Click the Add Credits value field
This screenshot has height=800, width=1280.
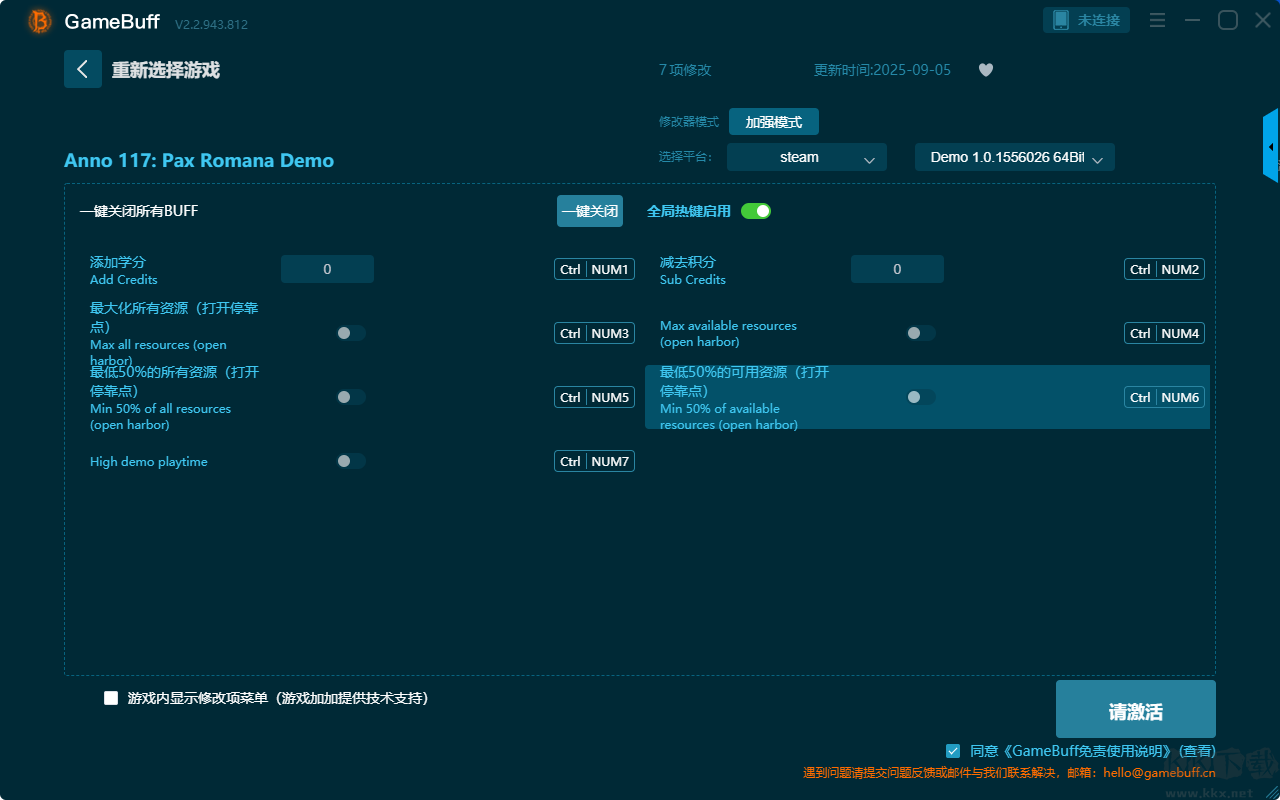pos(327,269)
